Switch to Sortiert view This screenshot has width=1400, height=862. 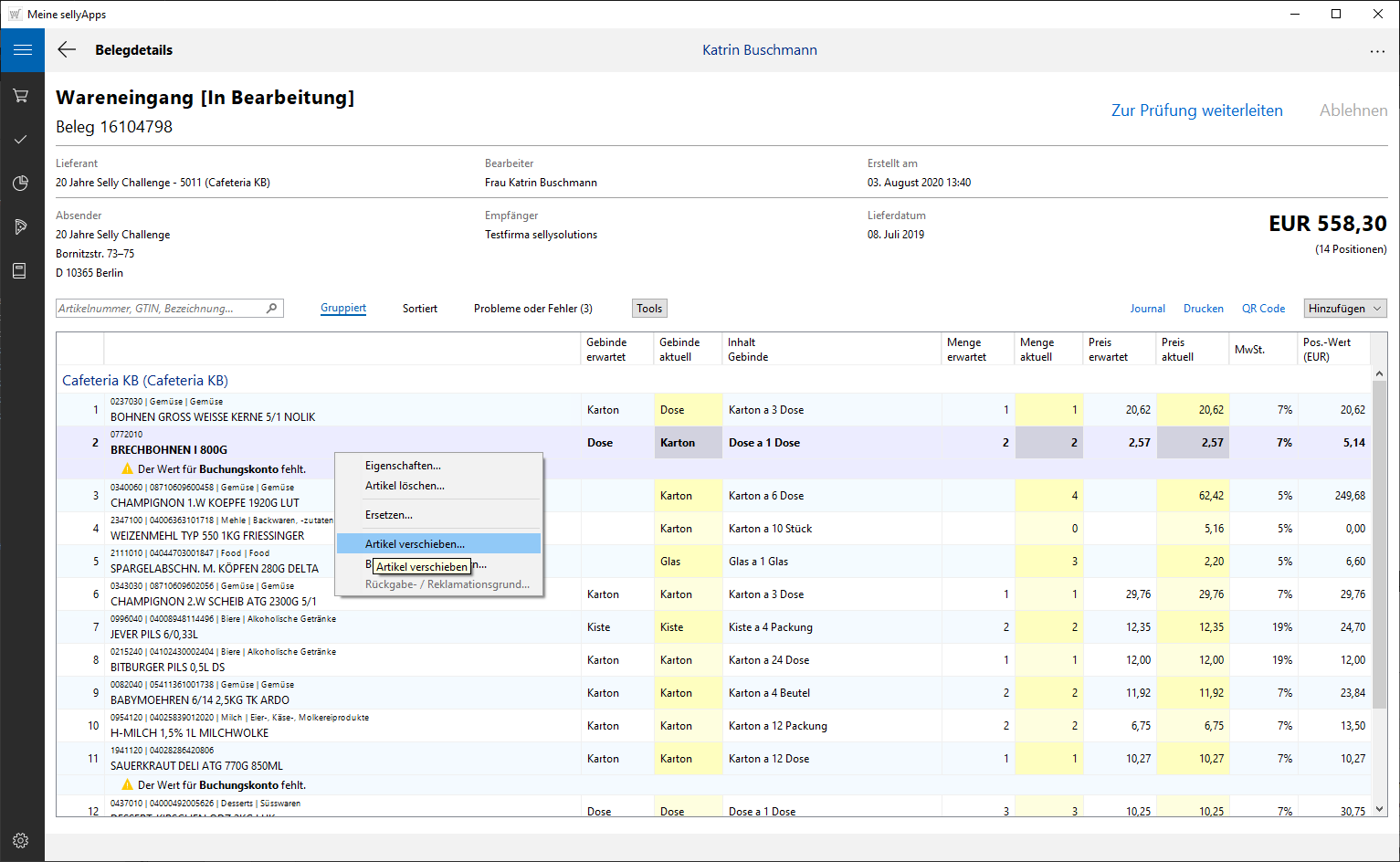[x=420, y=309]
